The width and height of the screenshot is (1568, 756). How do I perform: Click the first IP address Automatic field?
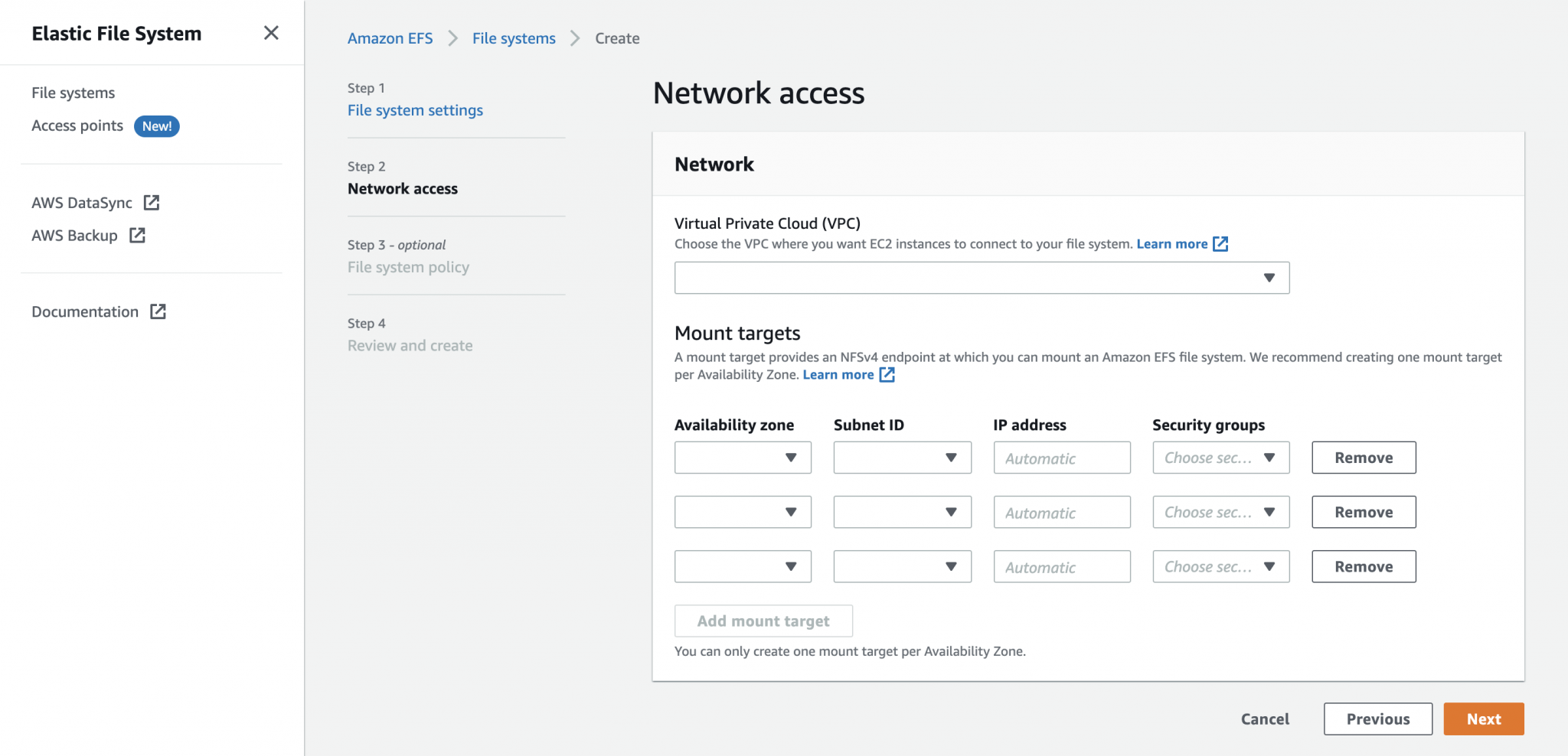tap(1061, 457)
